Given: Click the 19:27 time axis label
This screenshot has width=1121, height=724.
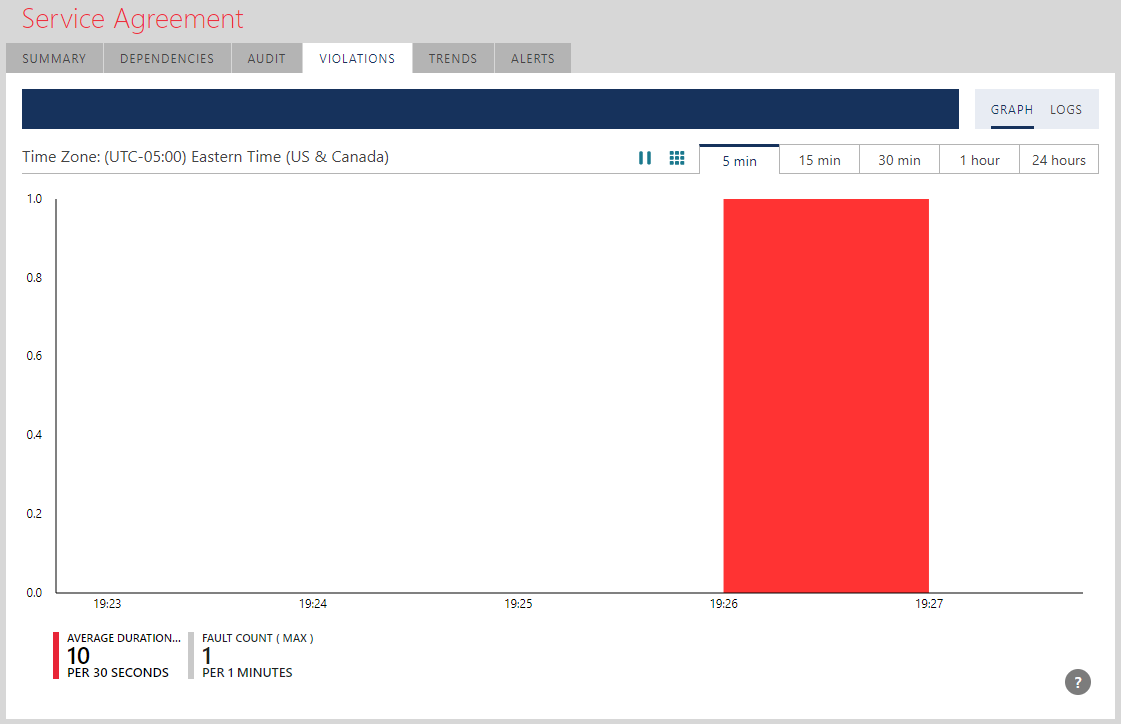Looking at the screenshot, I should (929, 604).
